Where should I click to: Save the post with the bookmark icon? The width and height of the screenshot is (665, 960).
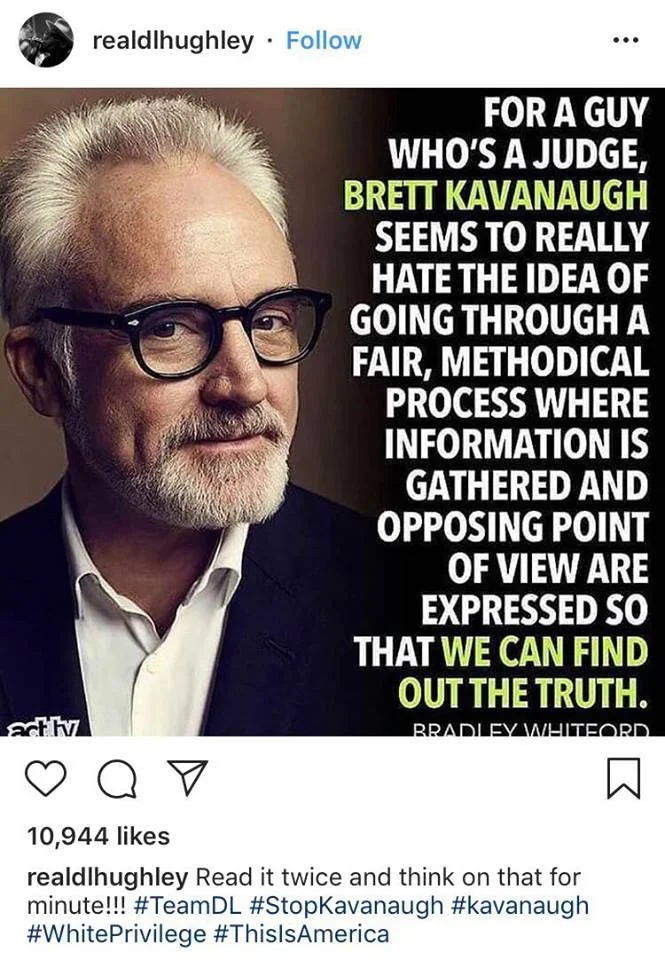click(623, 778)
